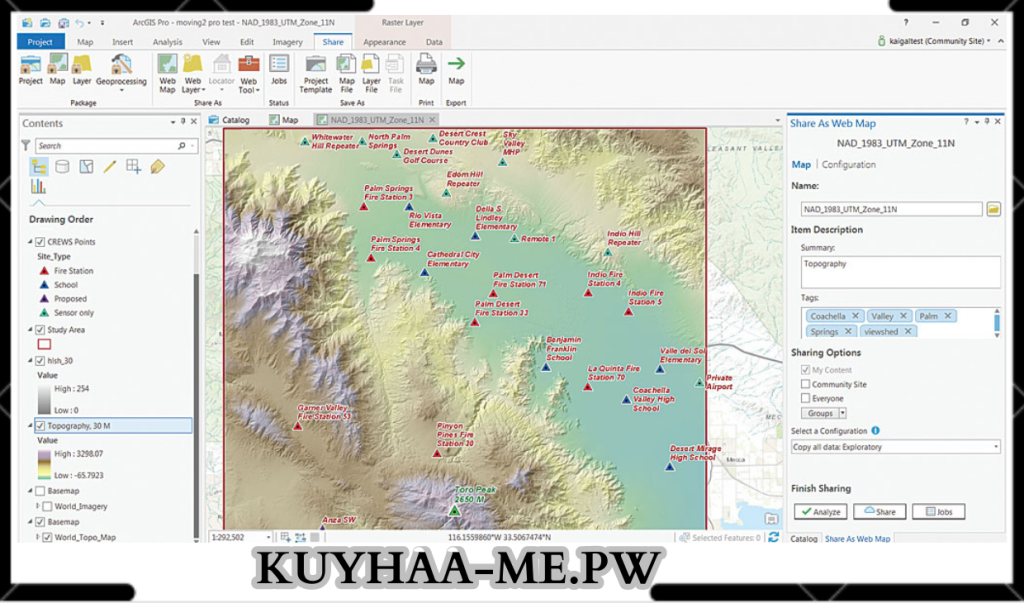Toggle the My Content checkbox
This screenshot has width=1024, height=603.
tap(805, 370)
